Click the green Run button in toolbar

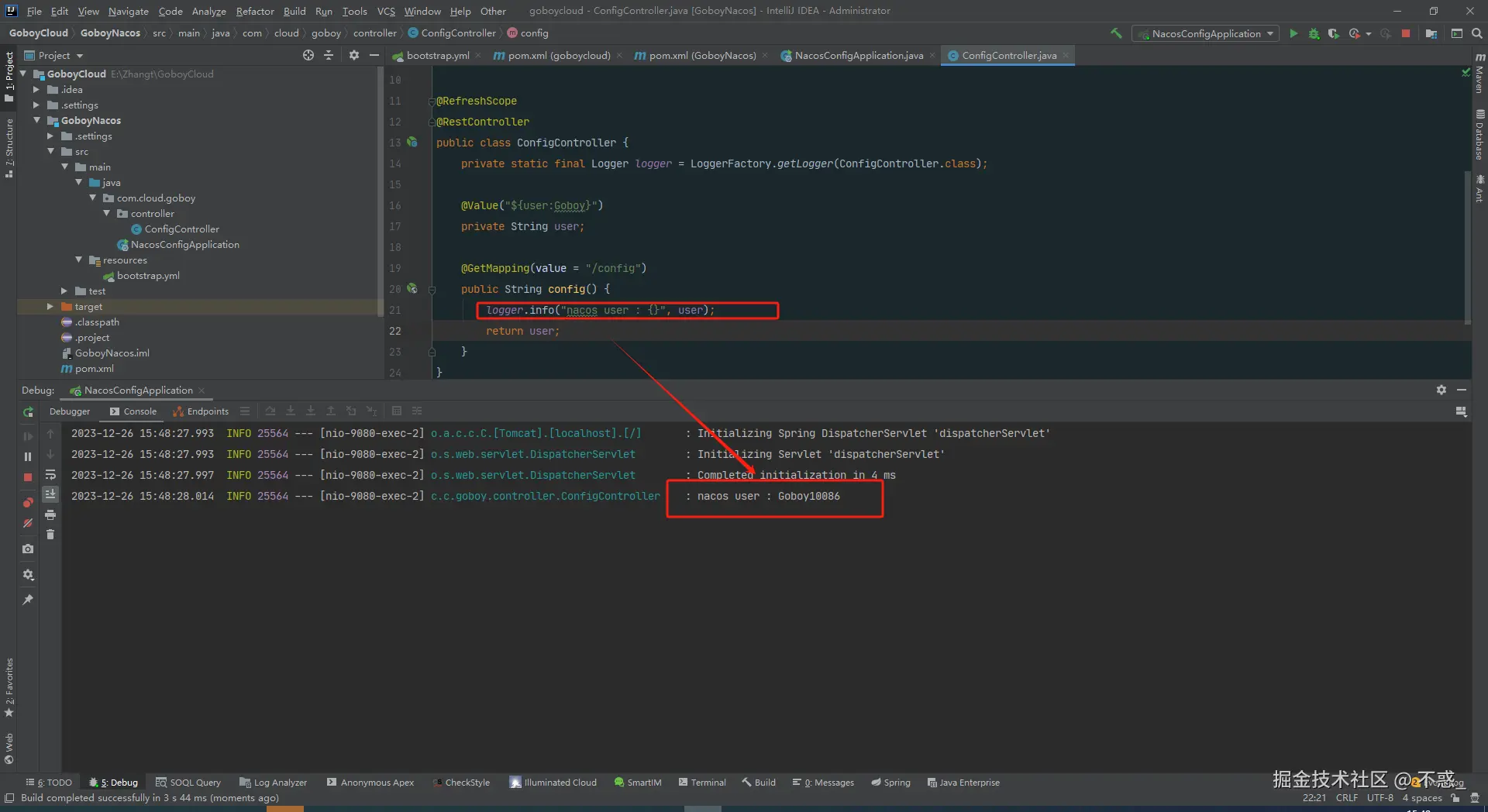pos(1293,33)
